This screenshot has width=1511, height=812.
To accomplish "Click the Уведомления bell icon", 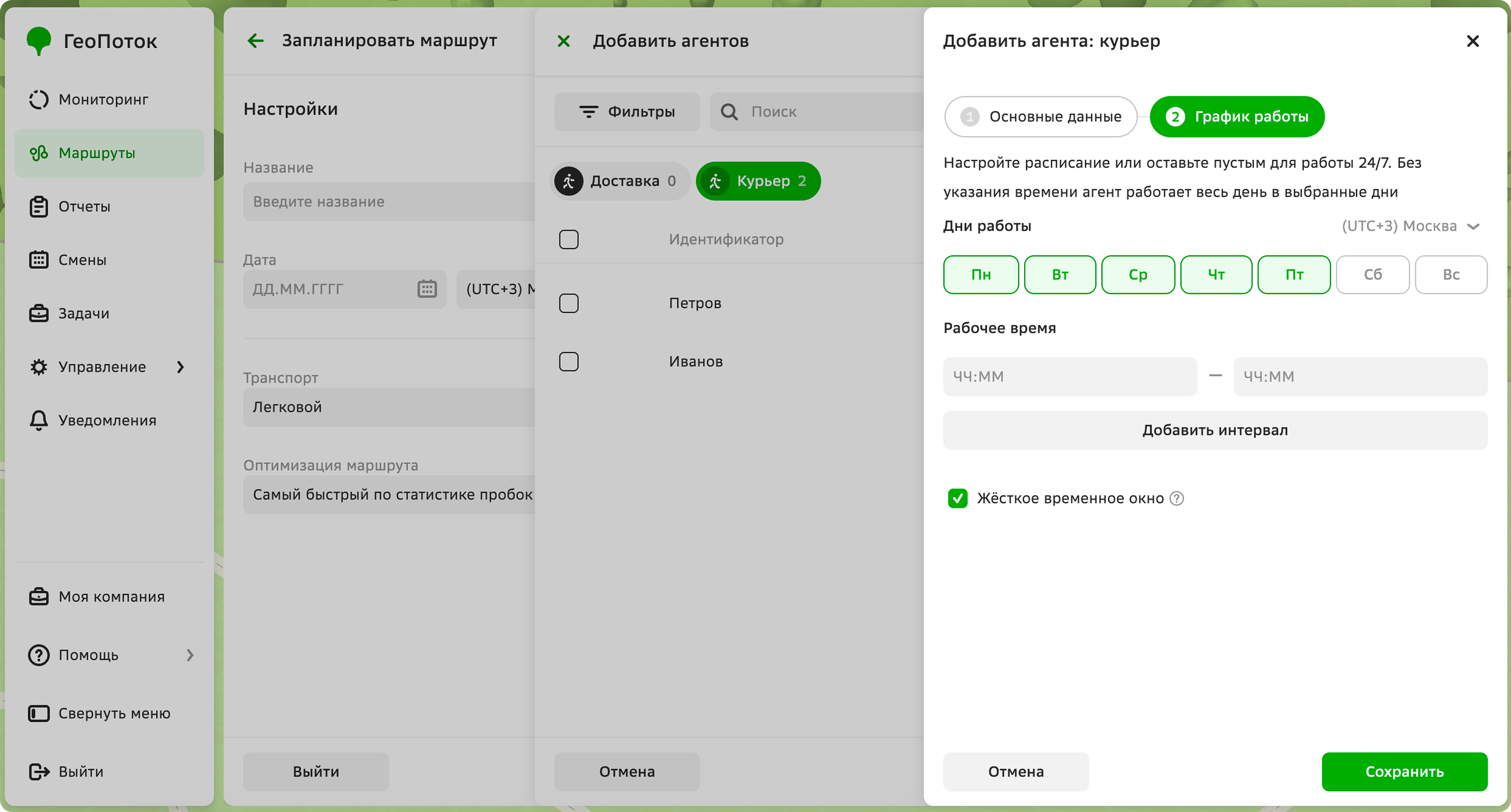I will pyautogui.click(x=39, y=420).
